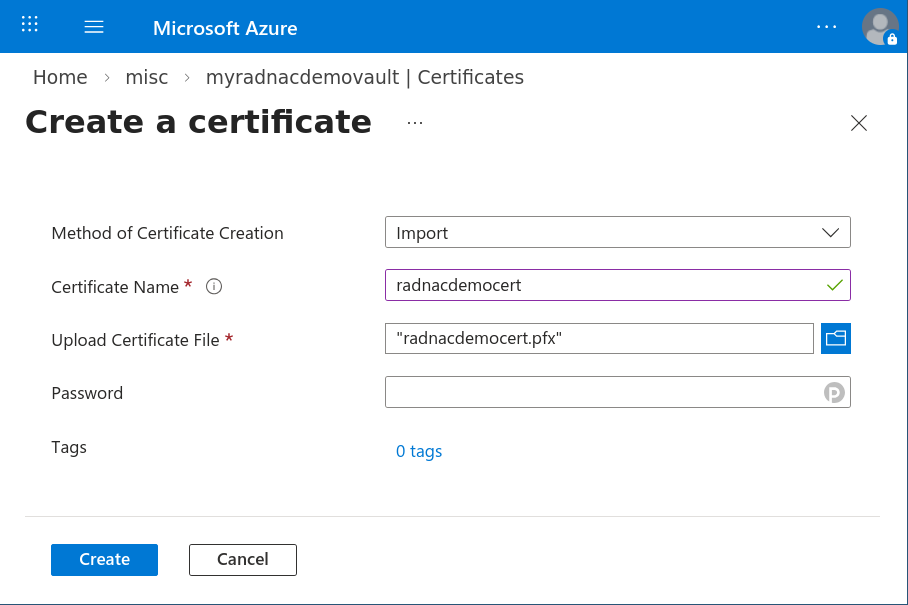Browse for certificate file with folder icon
This screenshot has width=908, height=605.
pos(836,338)
